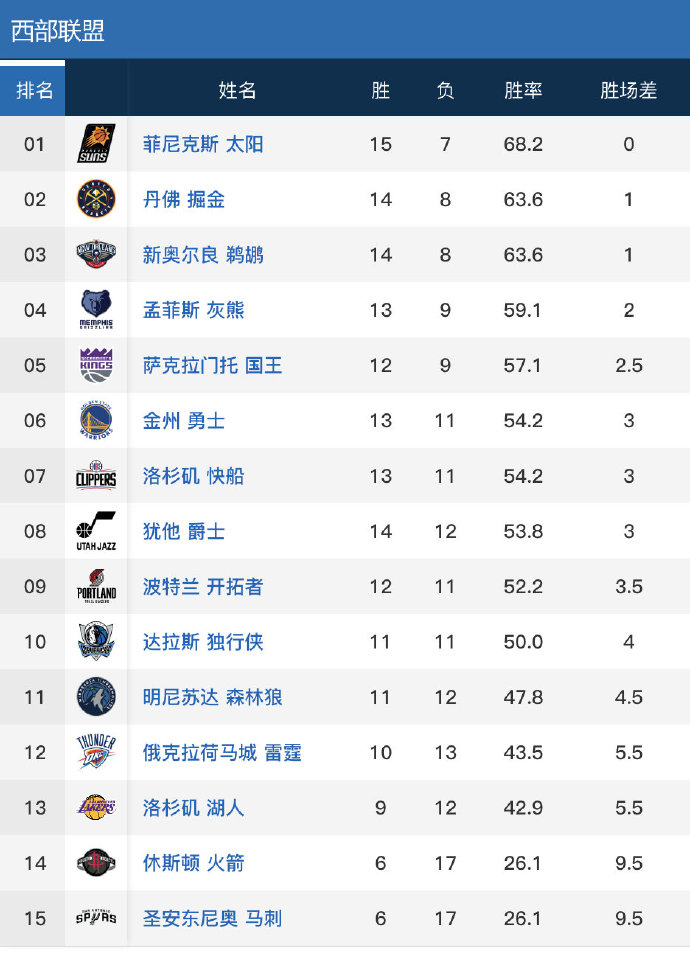This screenshot has height=969, width=690.
Task: Click the Utah Jazz logo
Action: click(x=97, y=531)
